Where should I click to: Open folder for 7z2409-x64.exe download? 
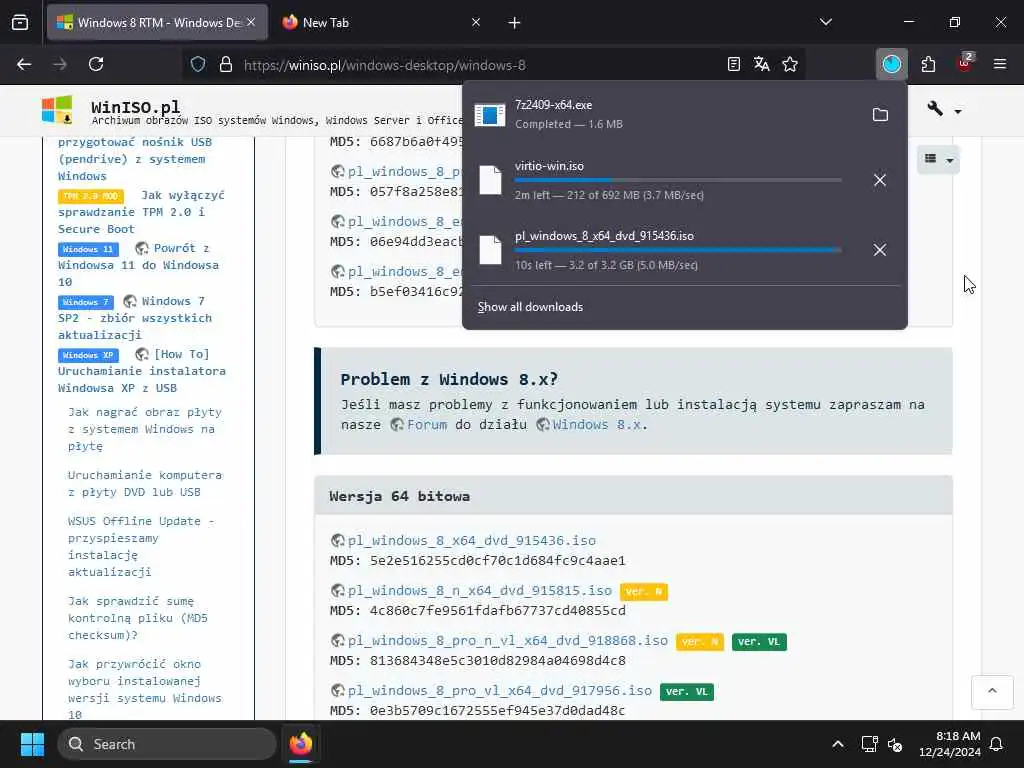pos(880,115)
